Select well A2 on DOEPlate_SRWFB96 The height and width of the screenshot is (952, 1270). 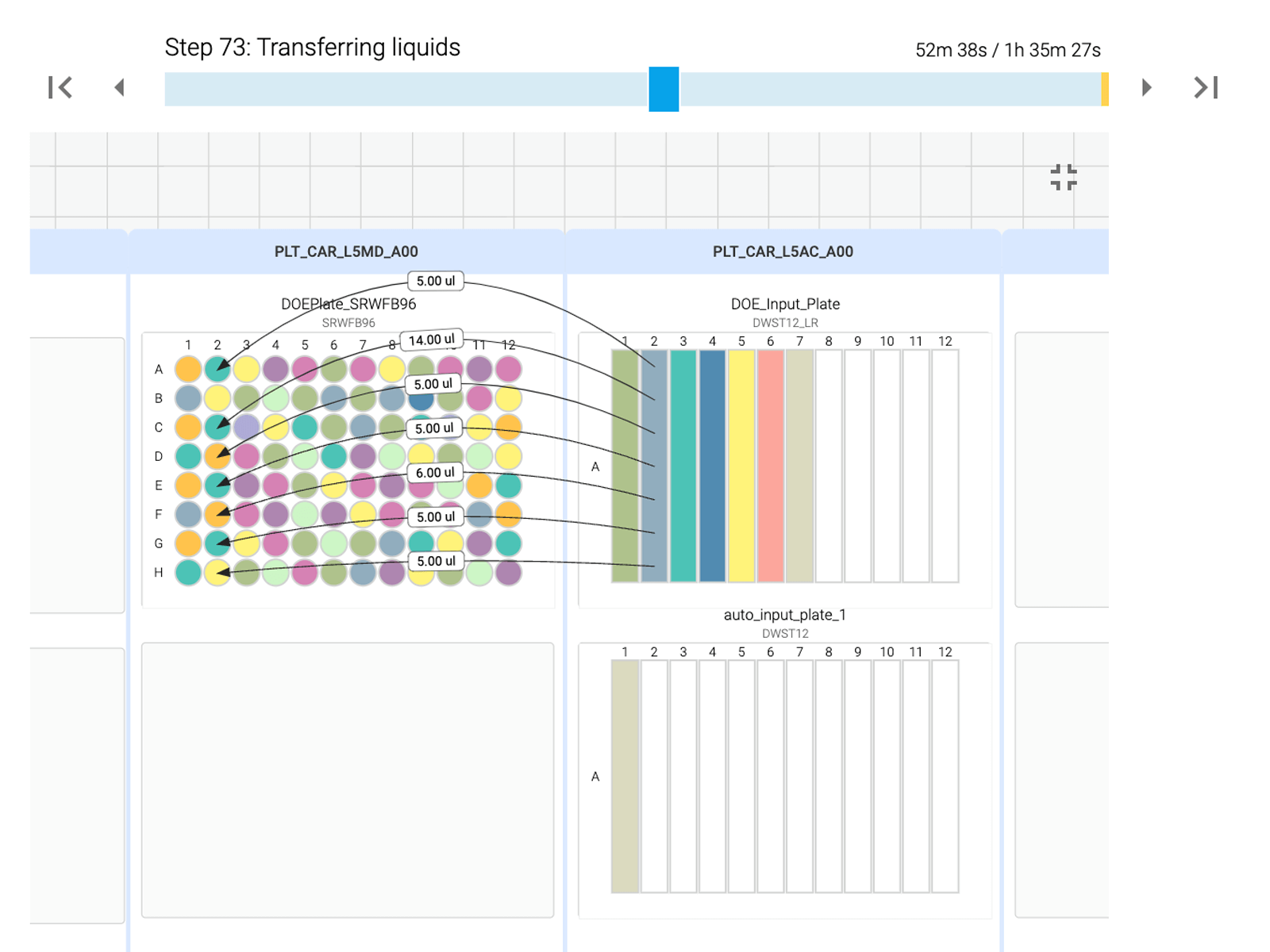pos(217,369)
